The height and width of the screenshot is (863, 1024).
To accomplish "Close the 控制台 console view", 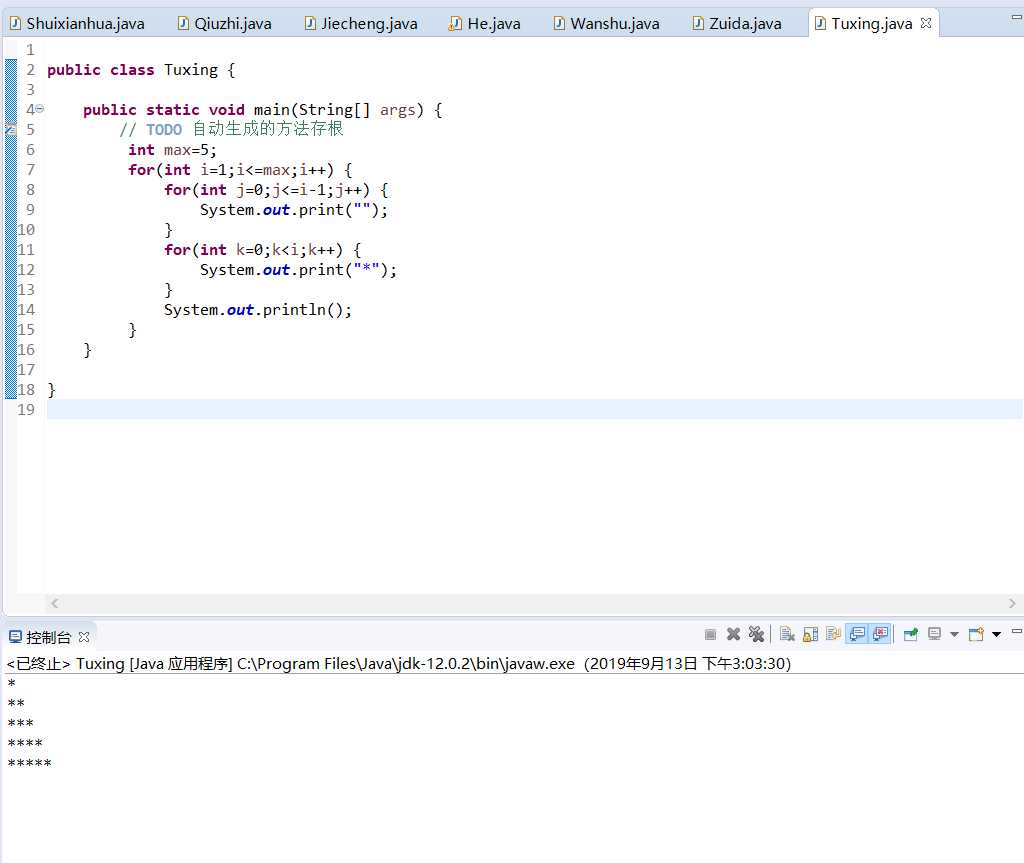I will 84,636.
